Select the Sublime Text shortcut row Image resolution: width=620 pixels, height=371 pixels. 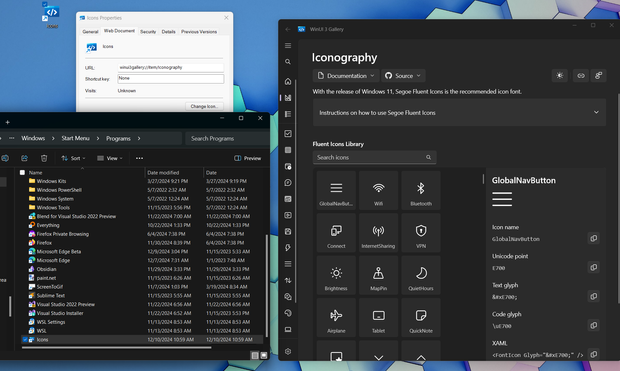(142, 295)
